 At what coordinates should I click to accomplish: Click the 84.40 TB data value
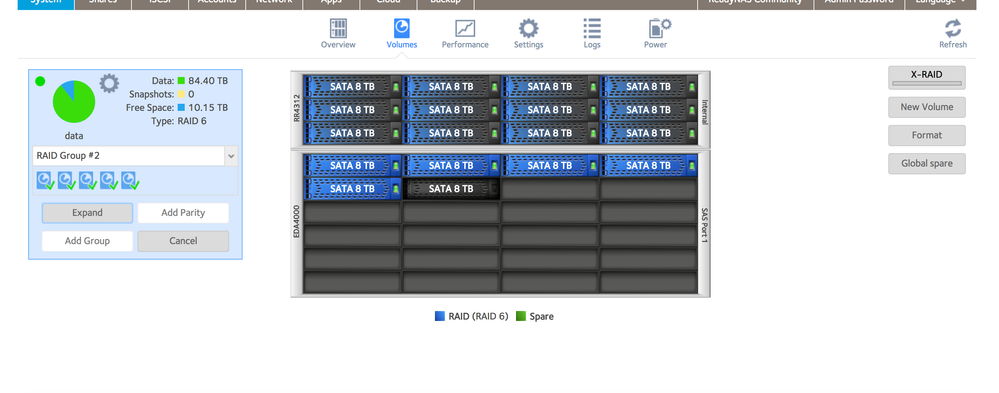208,81
